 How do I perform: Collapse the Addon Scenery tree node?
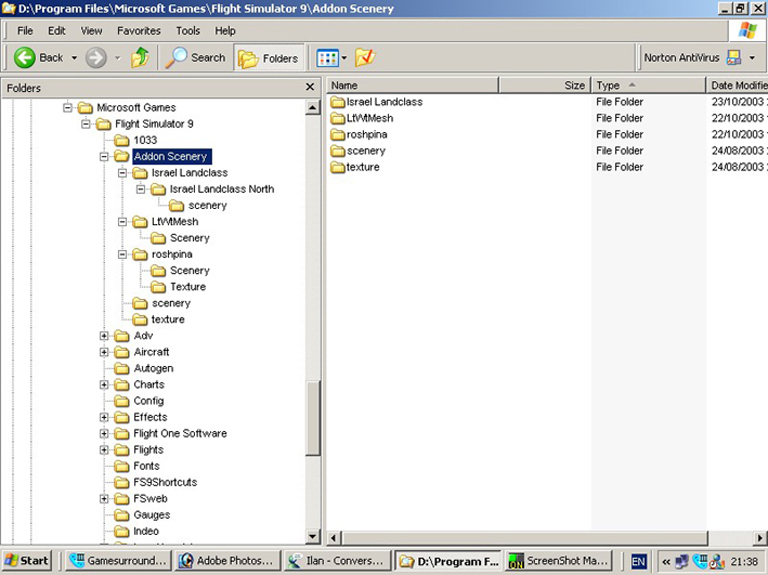[104, 156]
